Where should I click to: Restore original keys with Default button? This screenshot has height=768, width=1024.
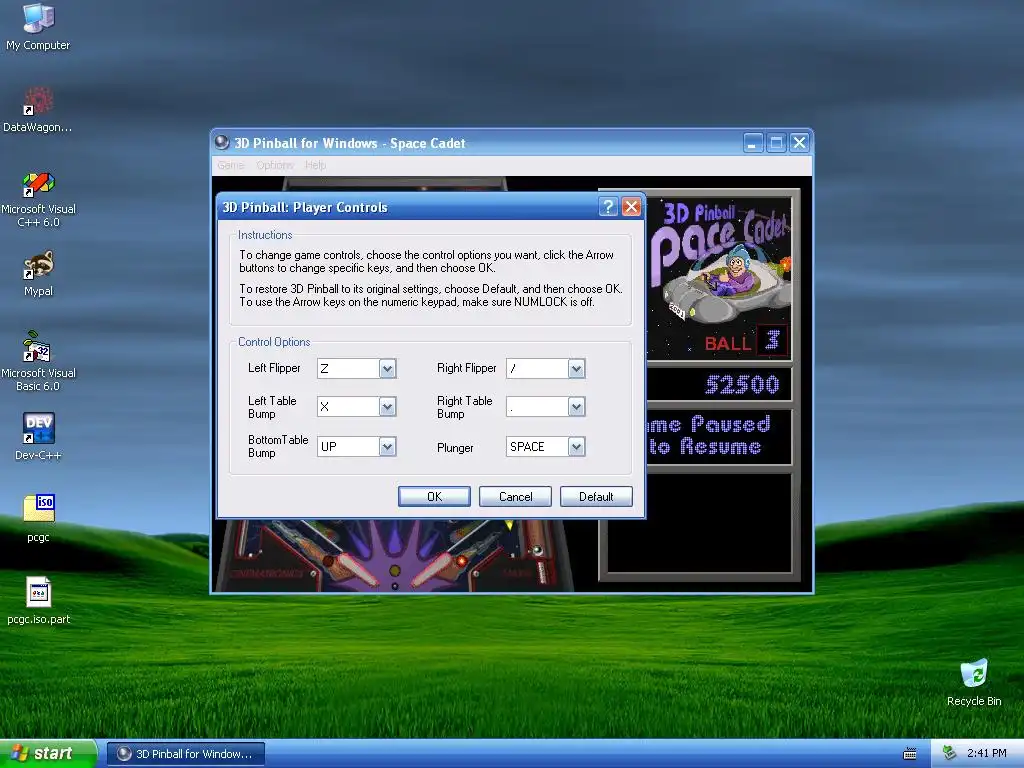tap(596, 496)
